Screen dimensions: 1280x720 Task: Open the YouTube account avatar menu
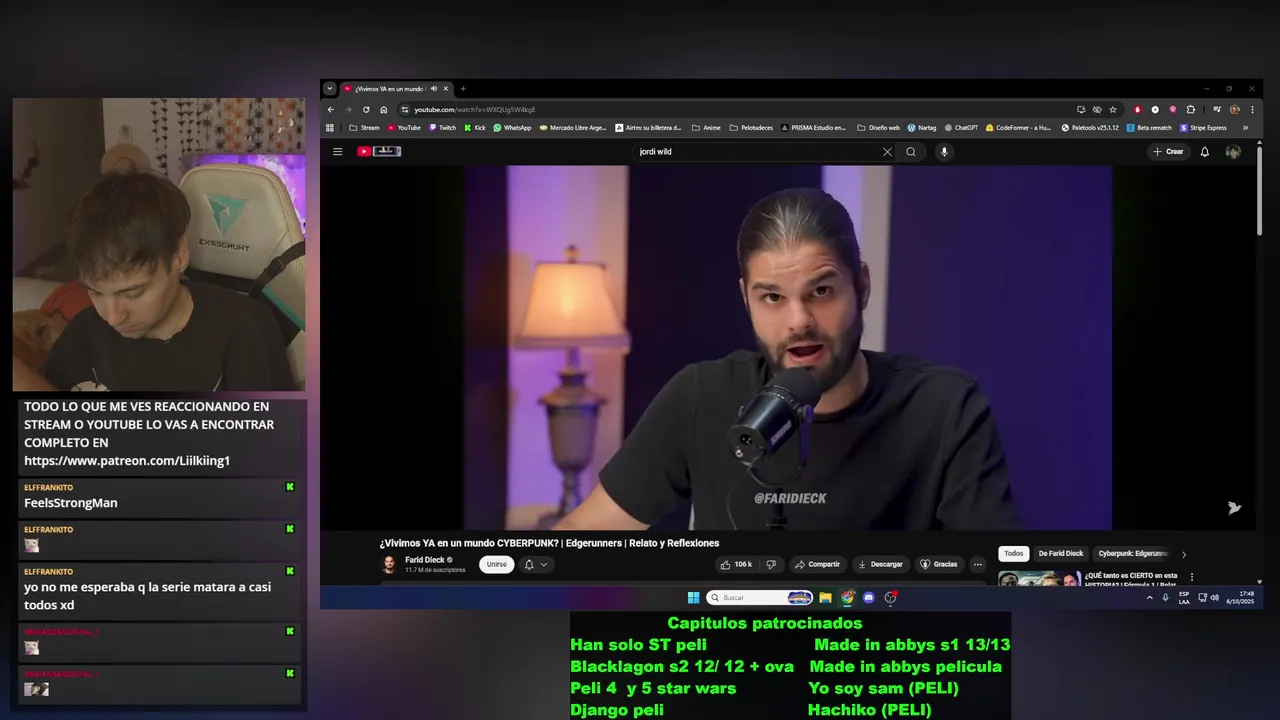(1233, 152)
